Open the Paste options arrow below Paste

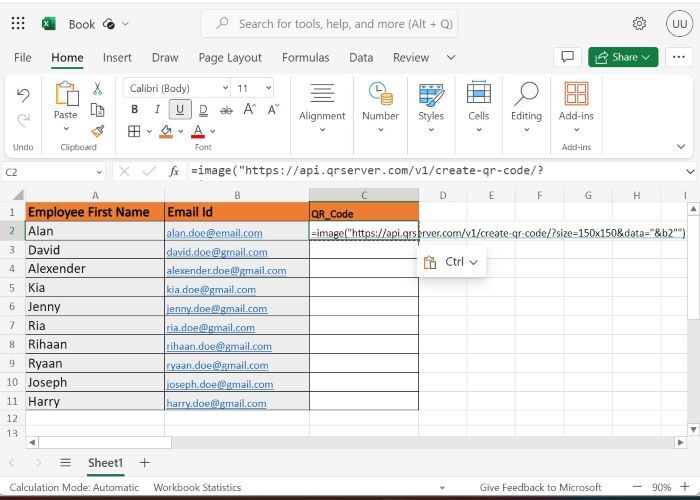66,129
